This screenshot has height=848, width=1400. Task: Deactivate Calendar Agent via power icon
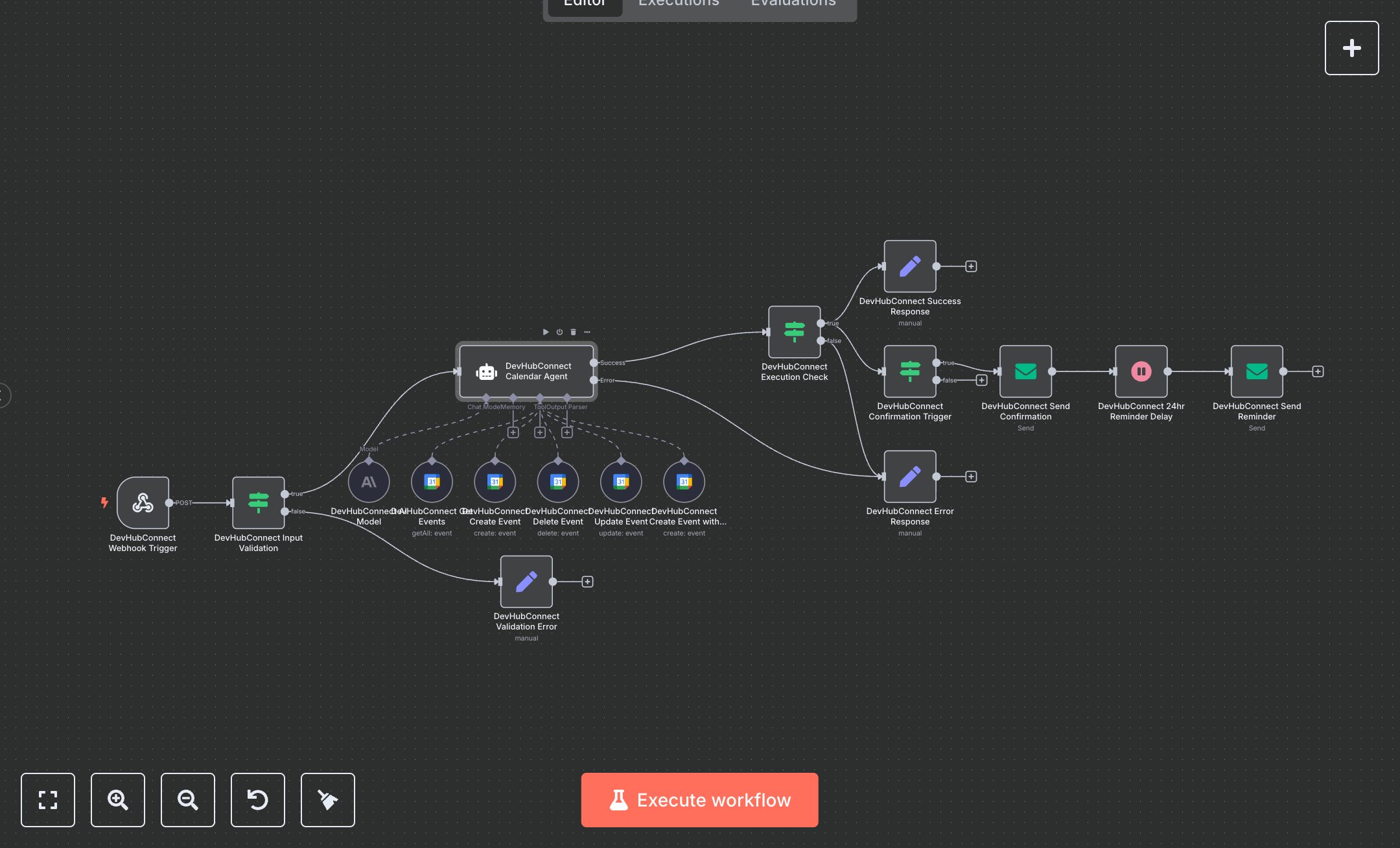pos(559,332)
